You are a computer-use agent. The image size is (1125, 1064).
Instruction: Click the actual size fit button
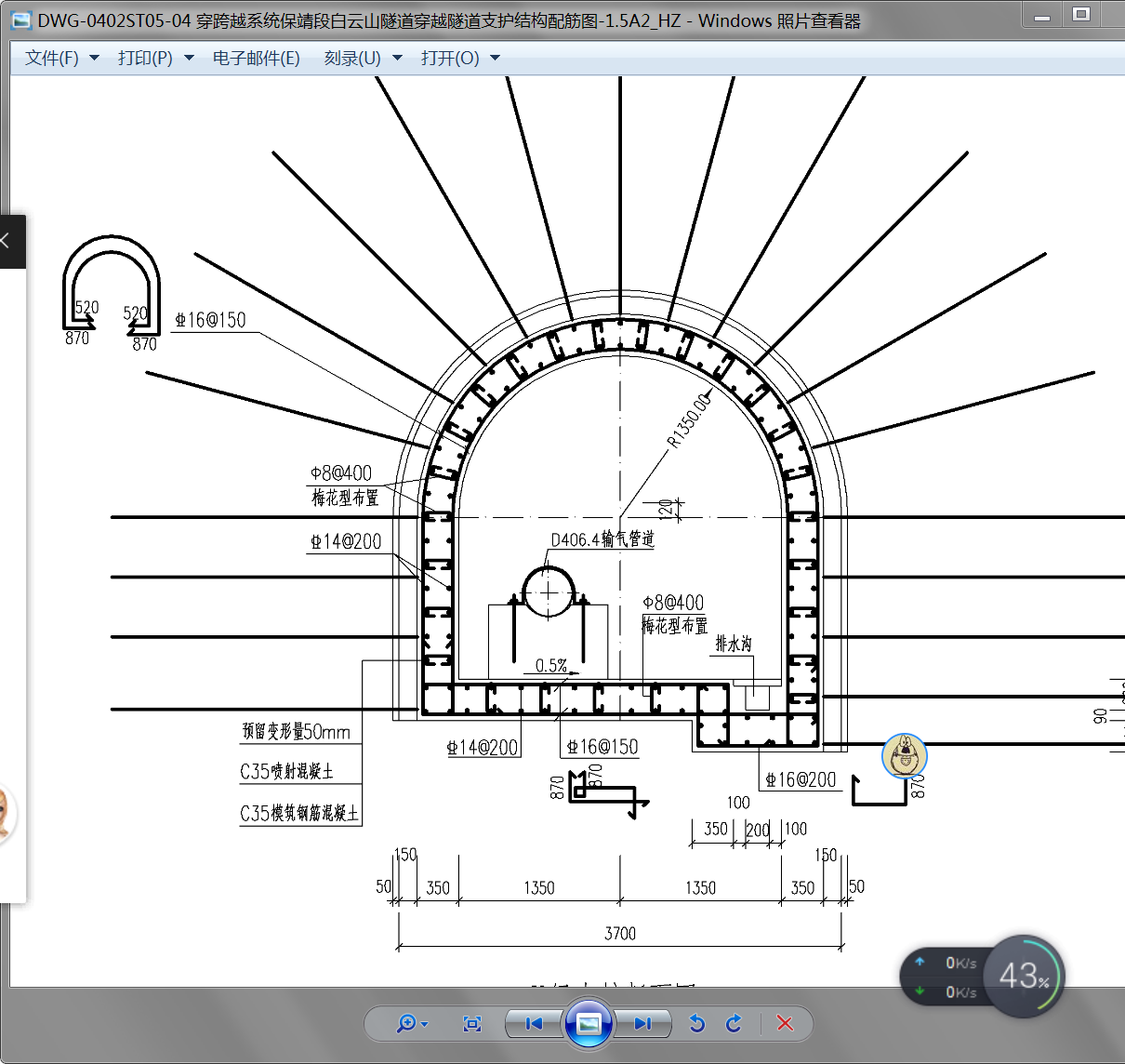pos(472,1023)
